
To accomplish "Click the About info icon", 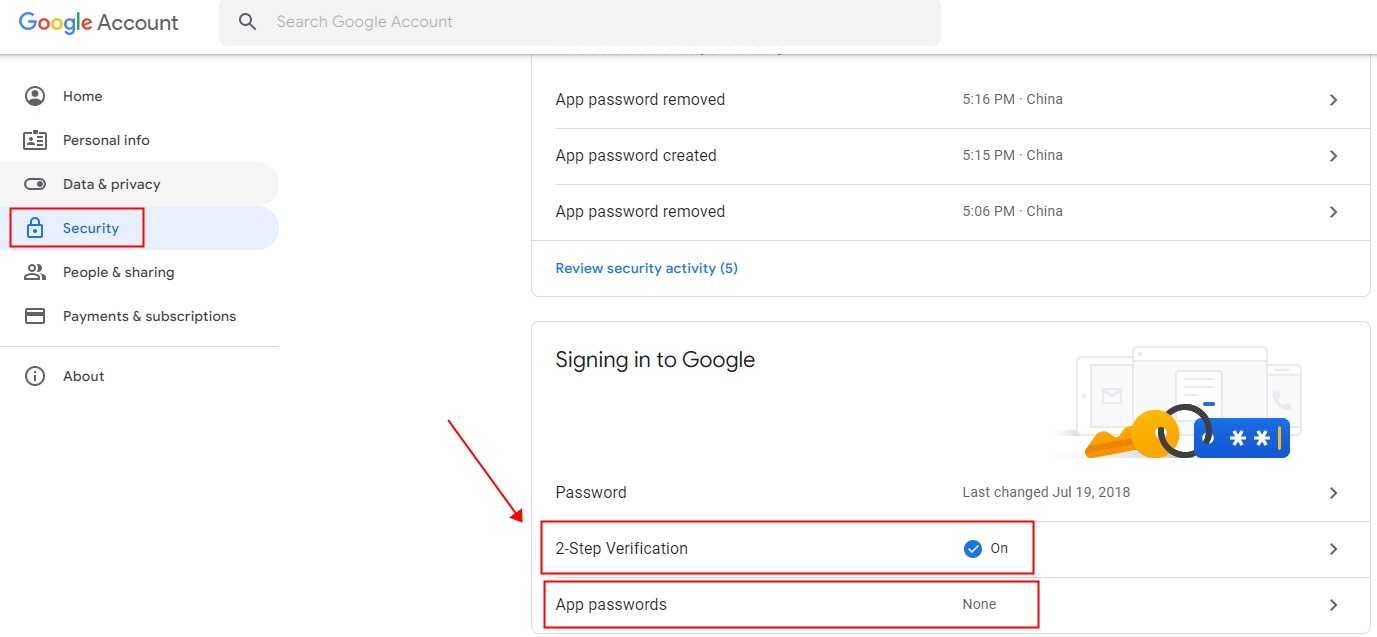I will [x=35, y=376].
